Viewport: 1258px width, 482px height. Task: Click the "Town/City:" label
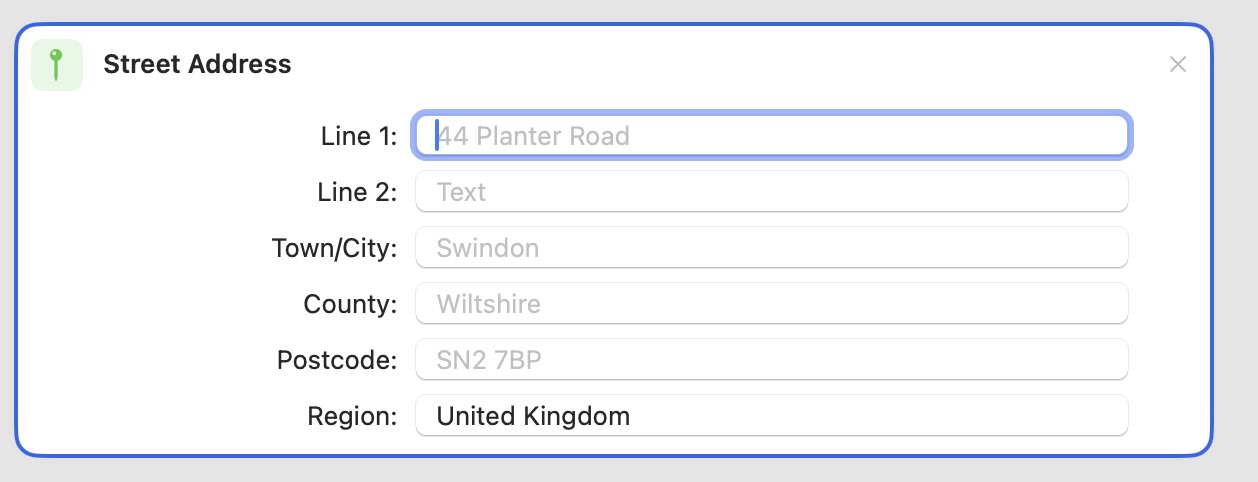(335, 248)
